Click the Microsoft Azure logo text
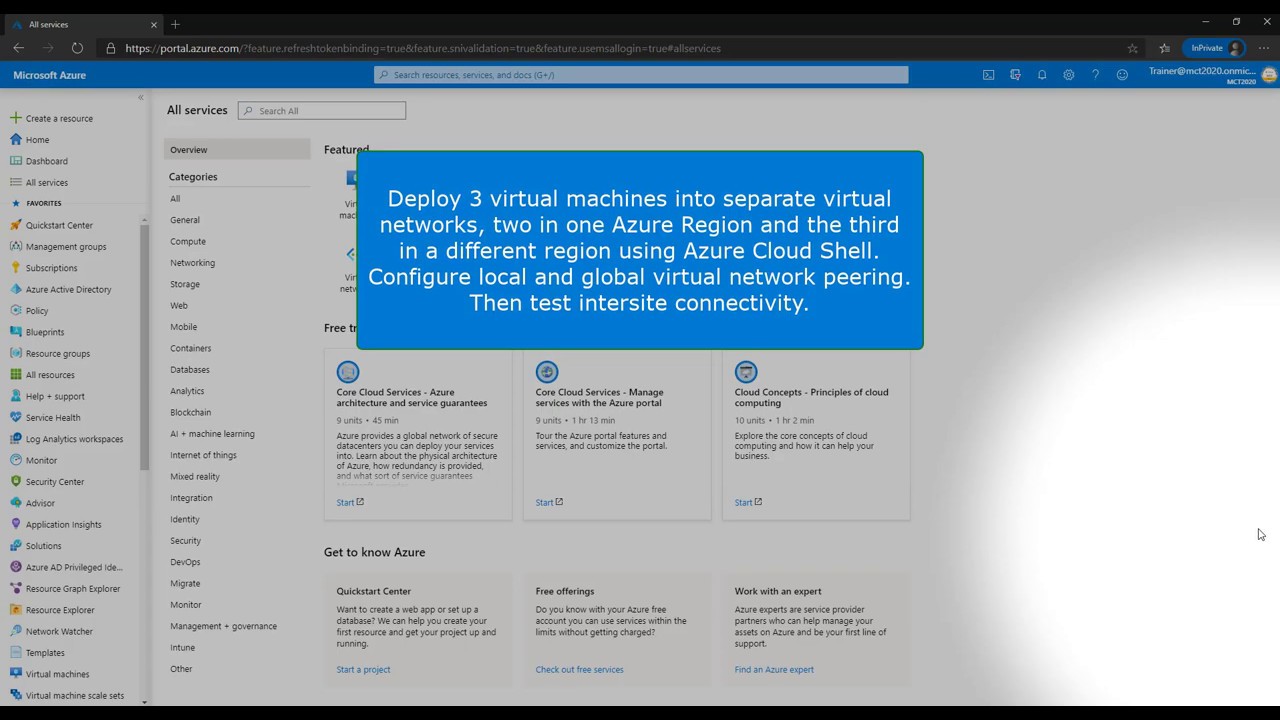Screen dimensions: 1280x720 pos(49,75)
